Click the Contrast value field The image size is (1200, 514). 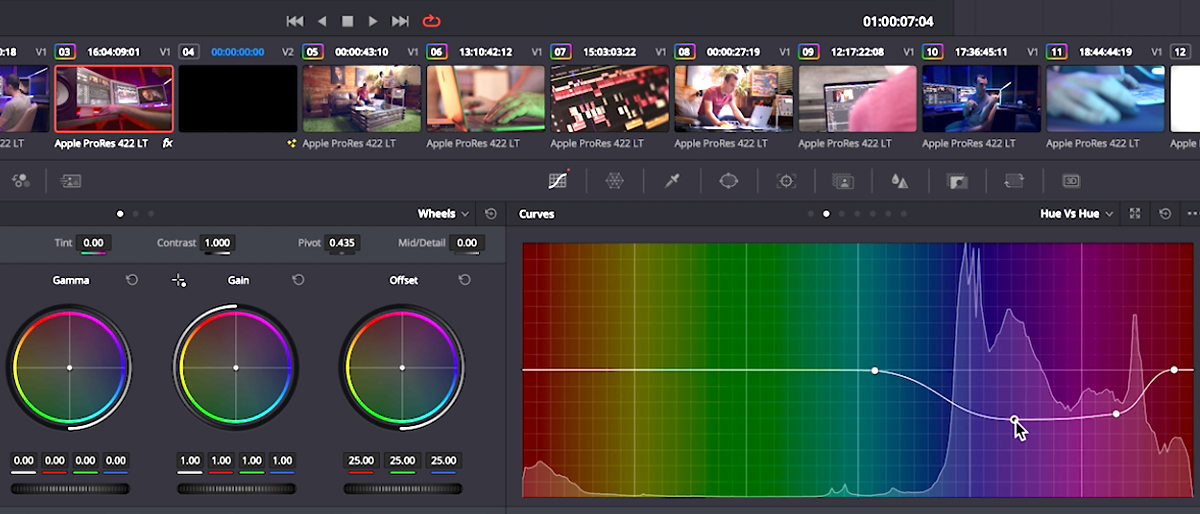point(217,243)
